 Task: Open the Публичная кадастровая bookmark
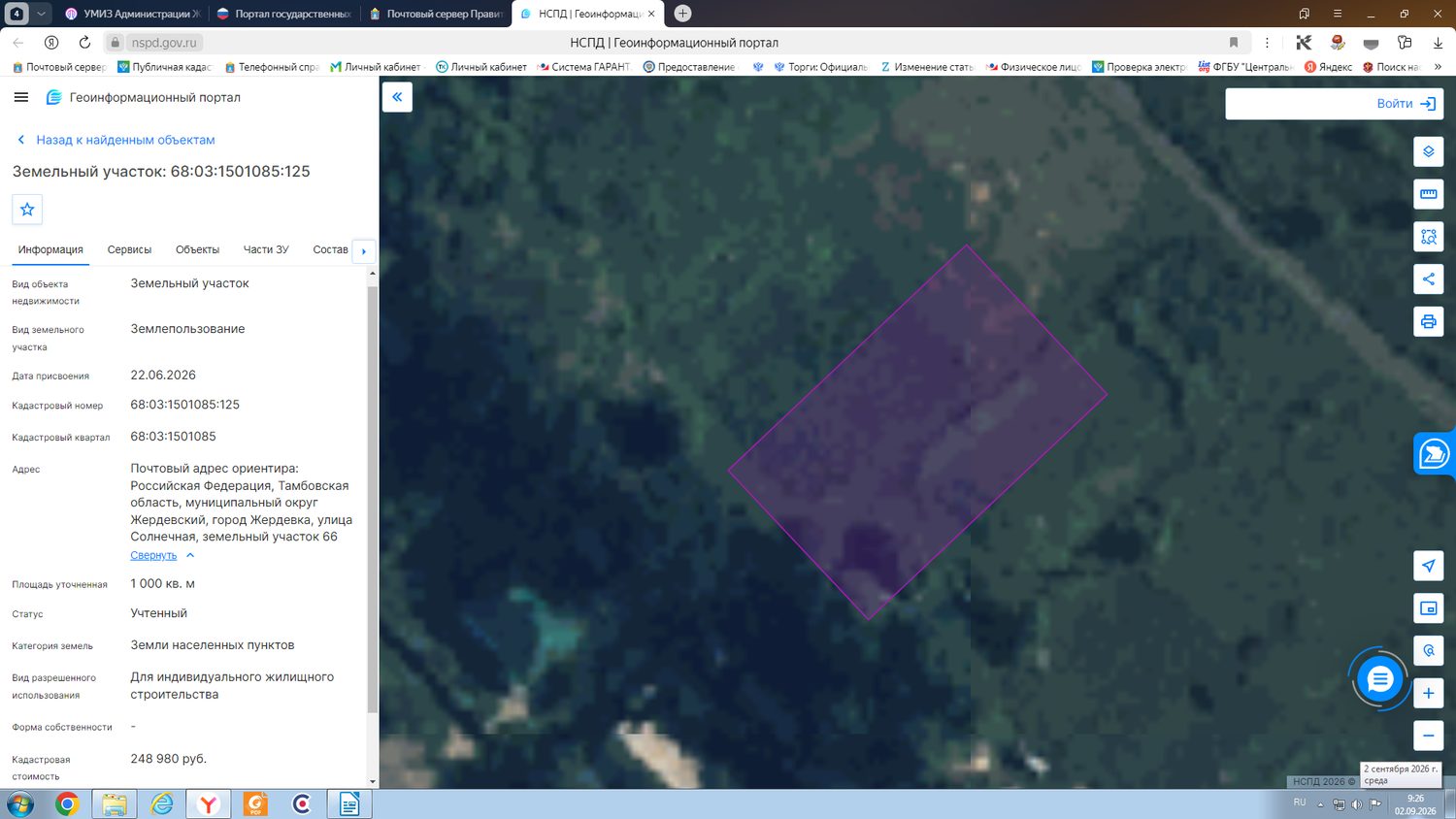click(164, 67)
